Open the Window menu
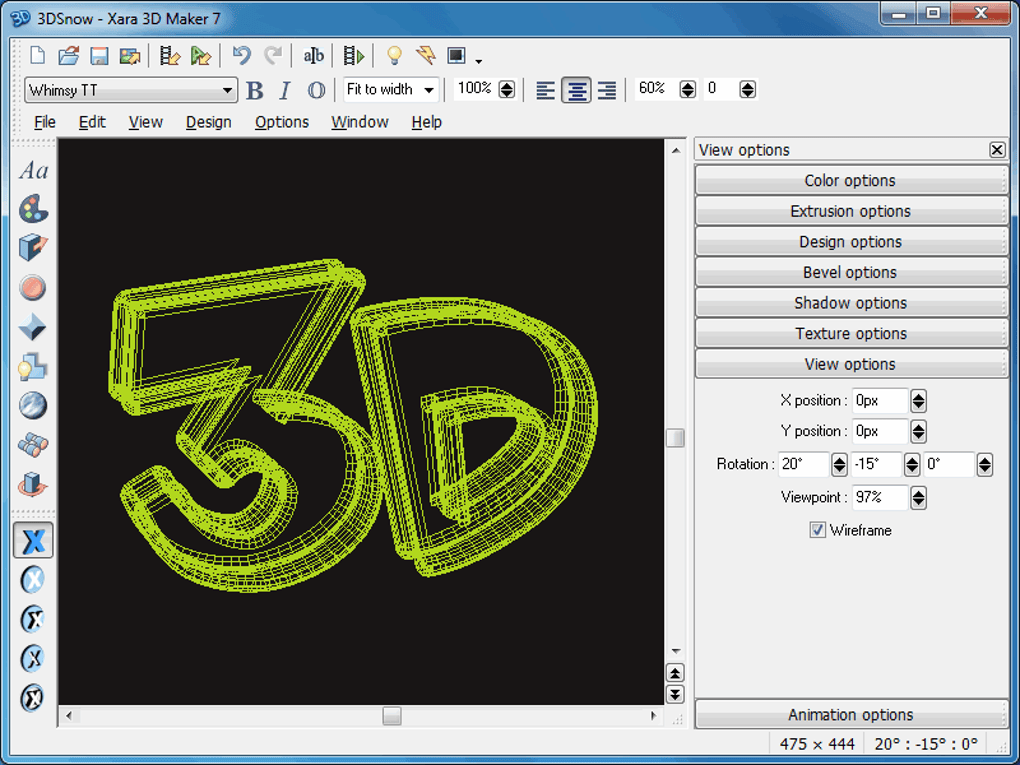 click(x=360, y=122)
